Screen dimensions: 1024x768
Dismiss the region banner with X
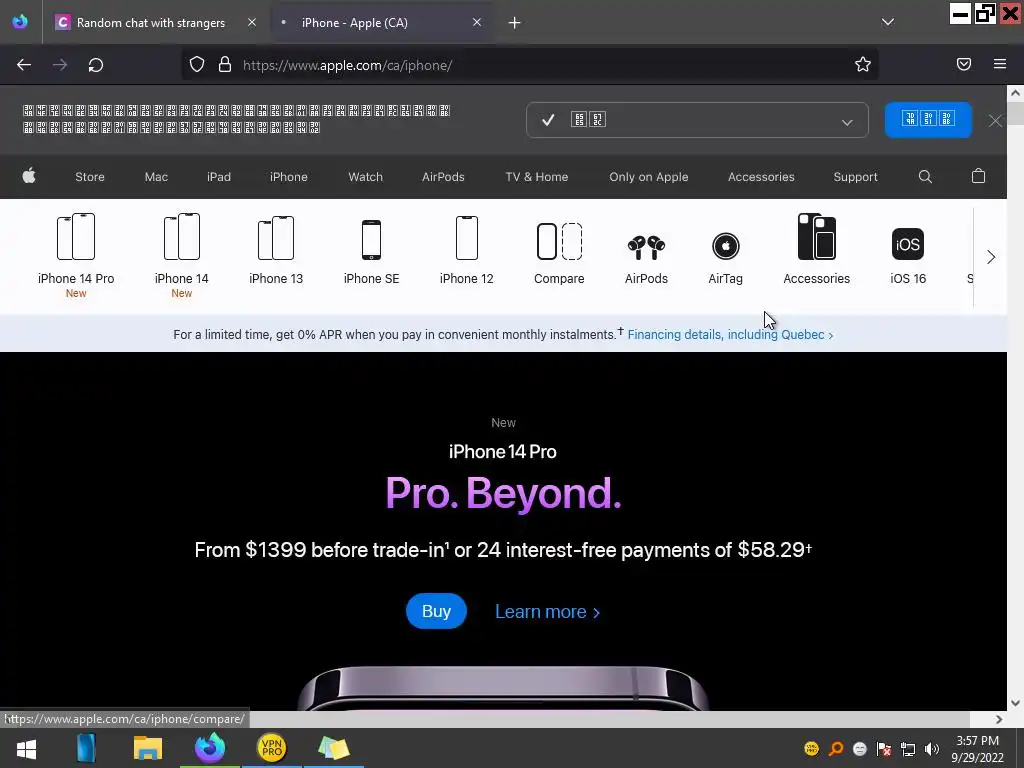995,121
